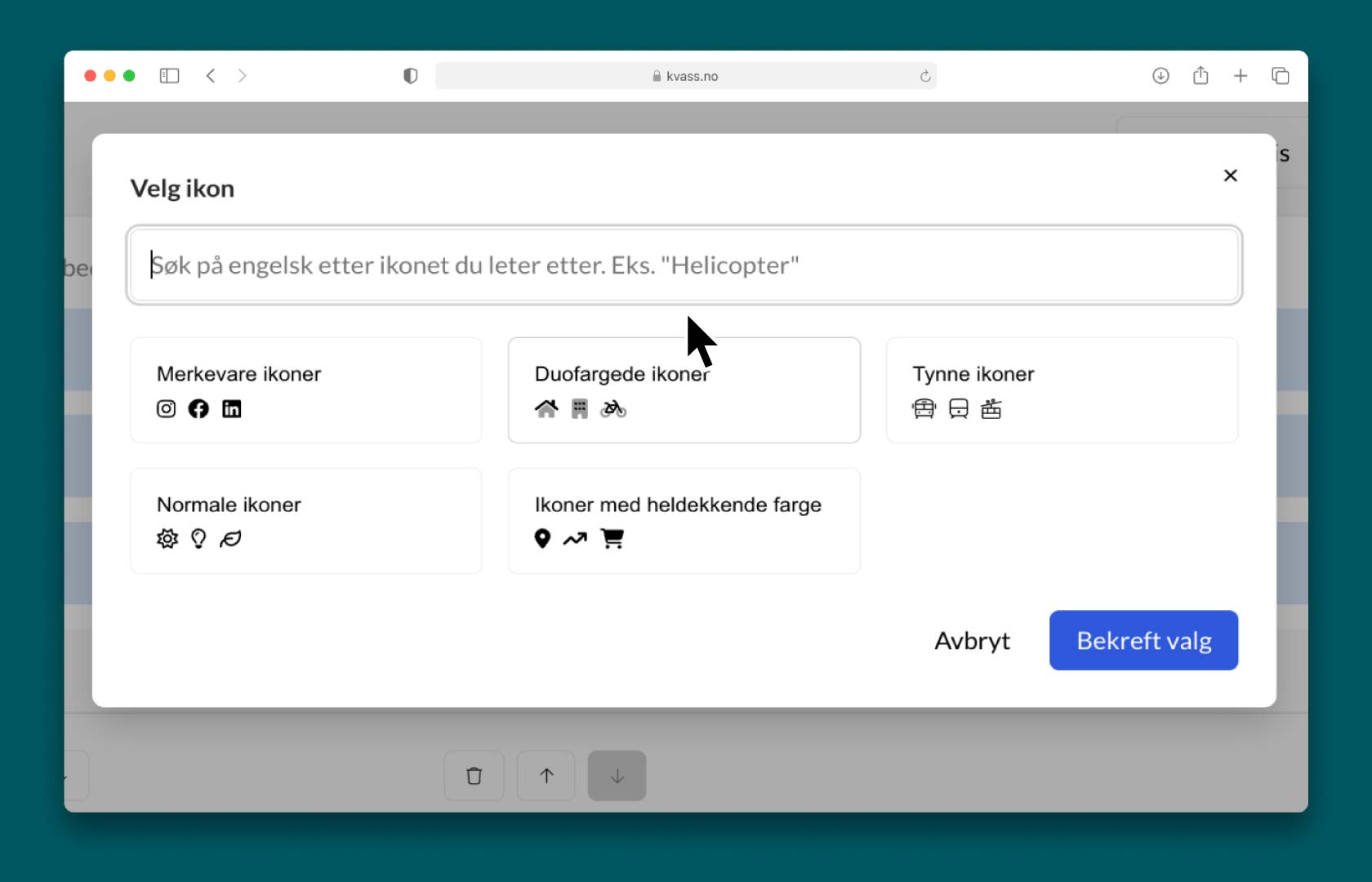Click the icon search input field

click(684, 265)
